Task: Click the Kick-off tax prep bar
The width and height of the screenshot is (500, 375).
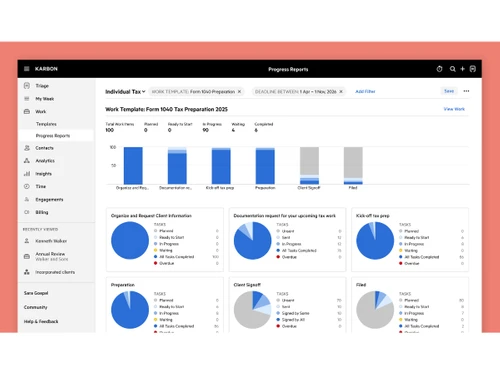Action: pos(221,165)
